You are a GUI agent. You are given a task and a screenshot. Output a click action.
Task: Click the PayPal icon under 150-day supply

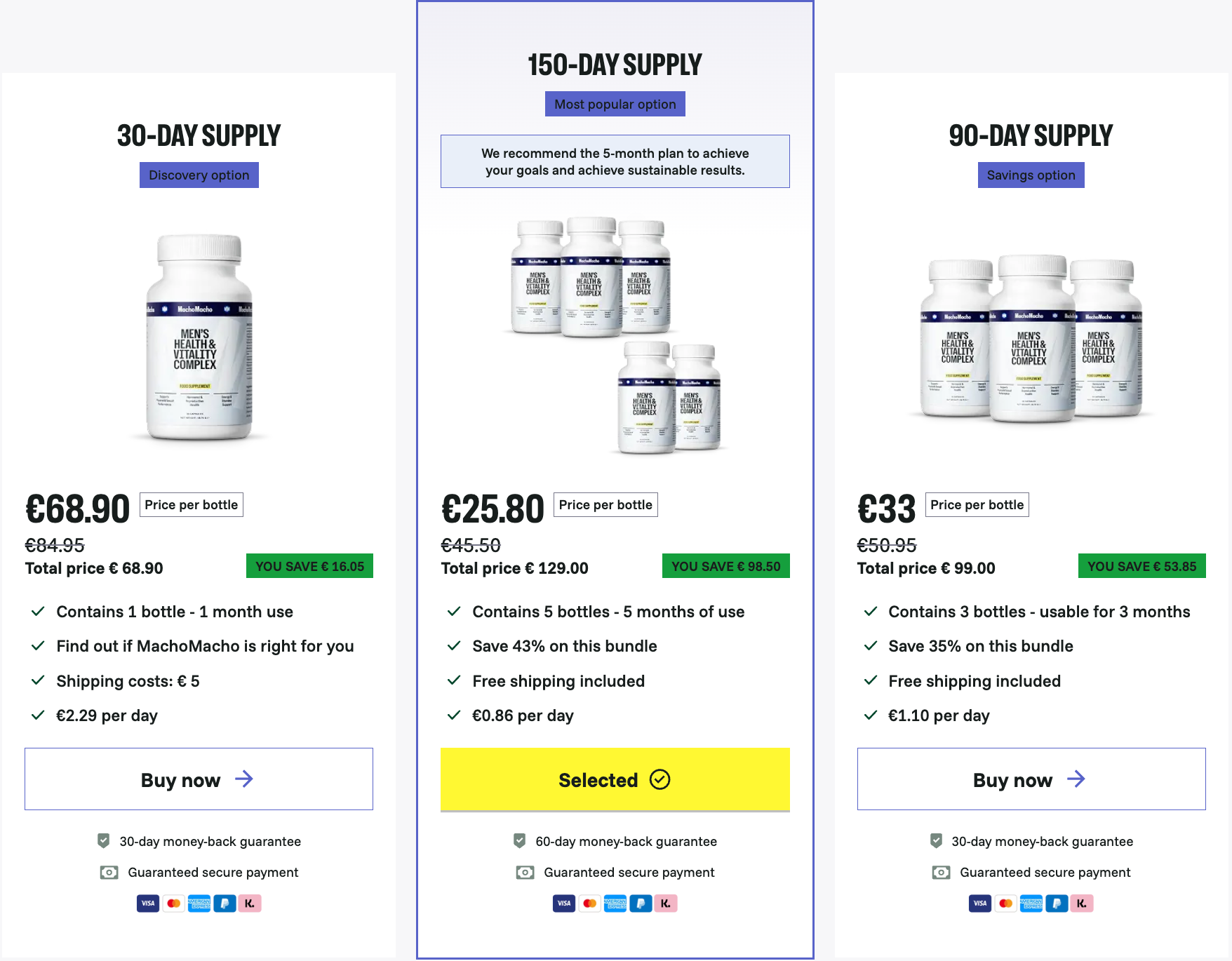tap(641, 903)
